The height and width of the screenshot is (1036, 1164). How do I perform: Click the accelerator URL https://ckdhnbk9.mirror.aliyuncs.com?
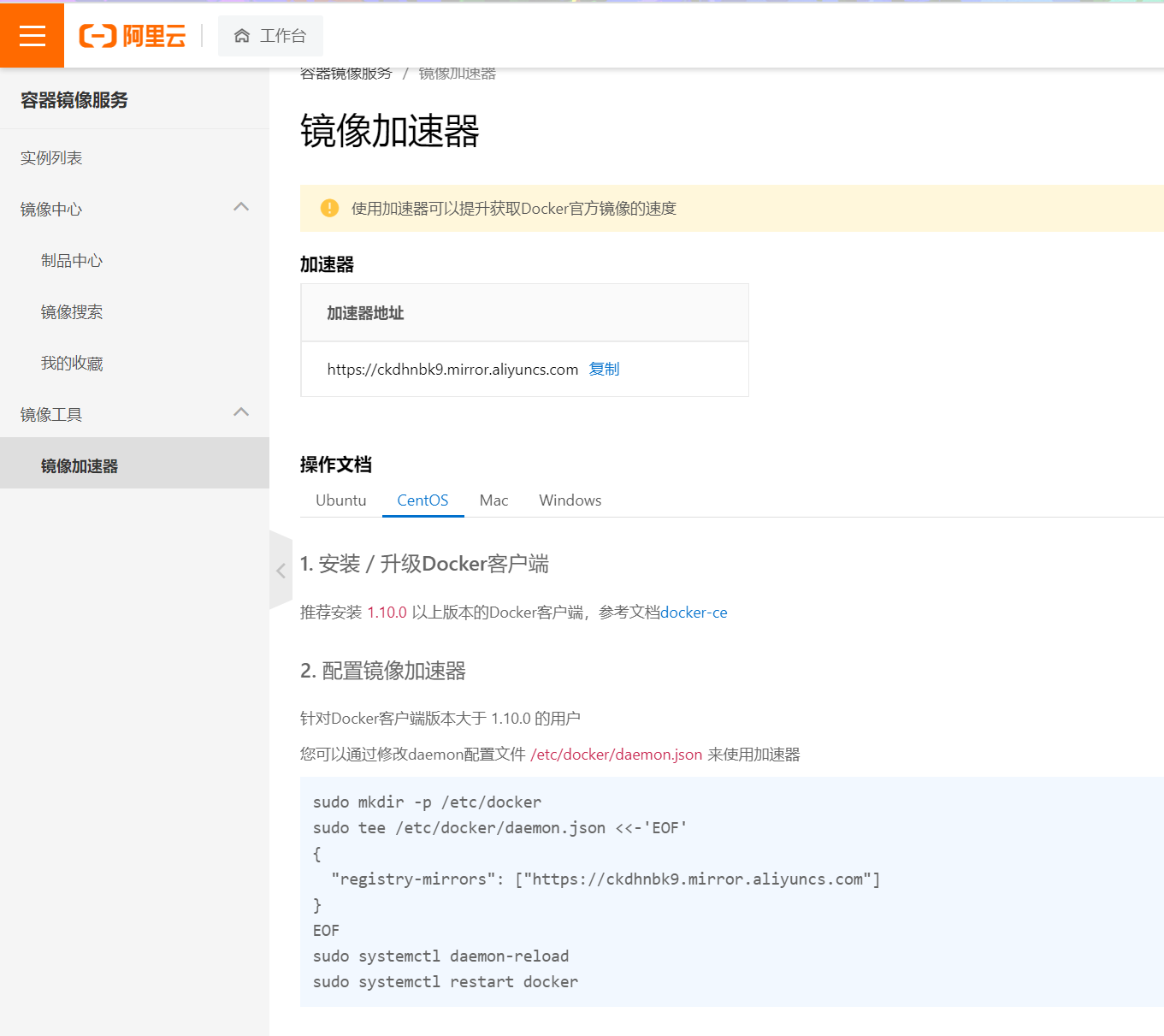click(x=452, y=370)
